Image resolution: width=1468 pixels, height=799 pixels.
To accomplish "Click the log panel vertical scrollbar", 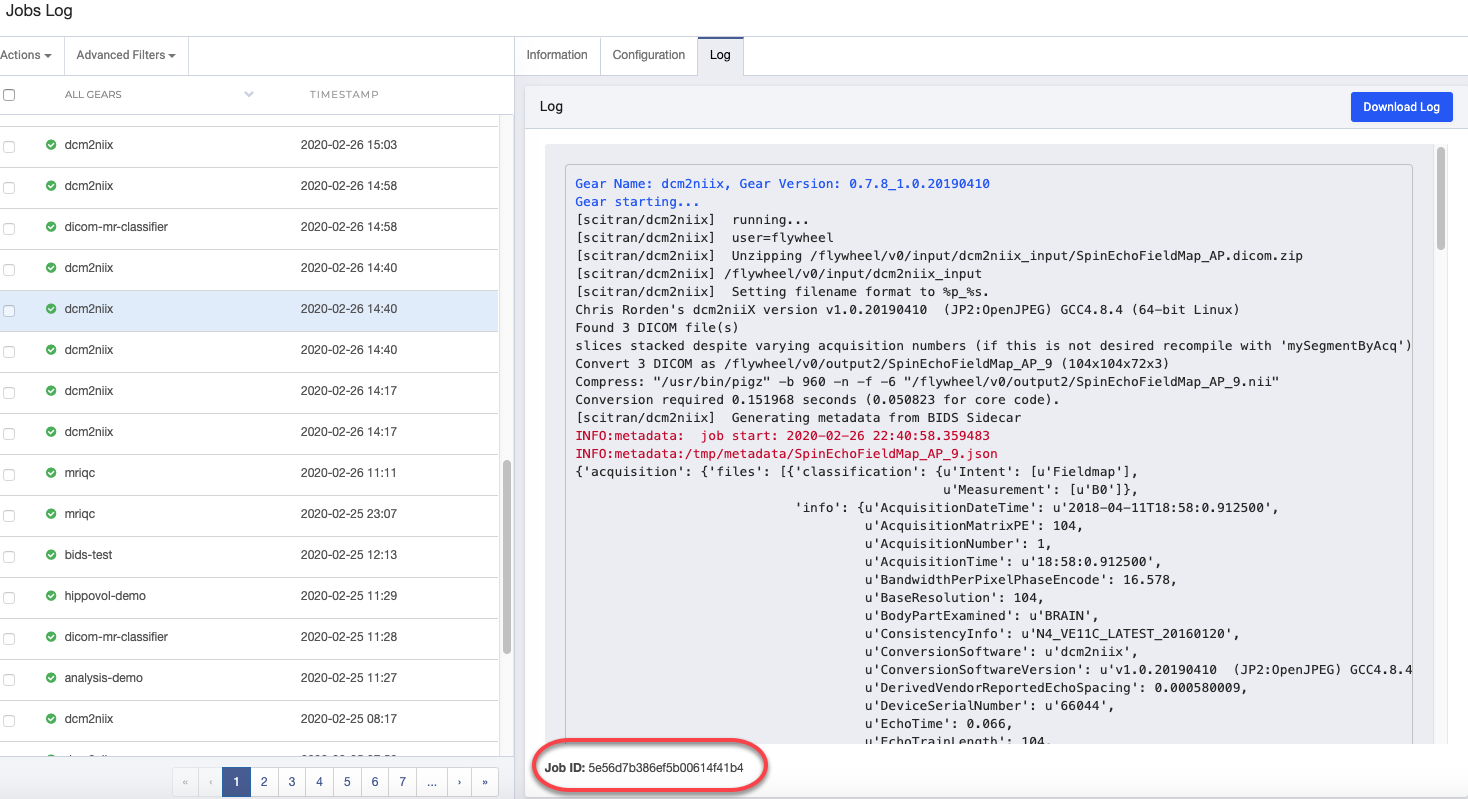I will coord(1440,198).
